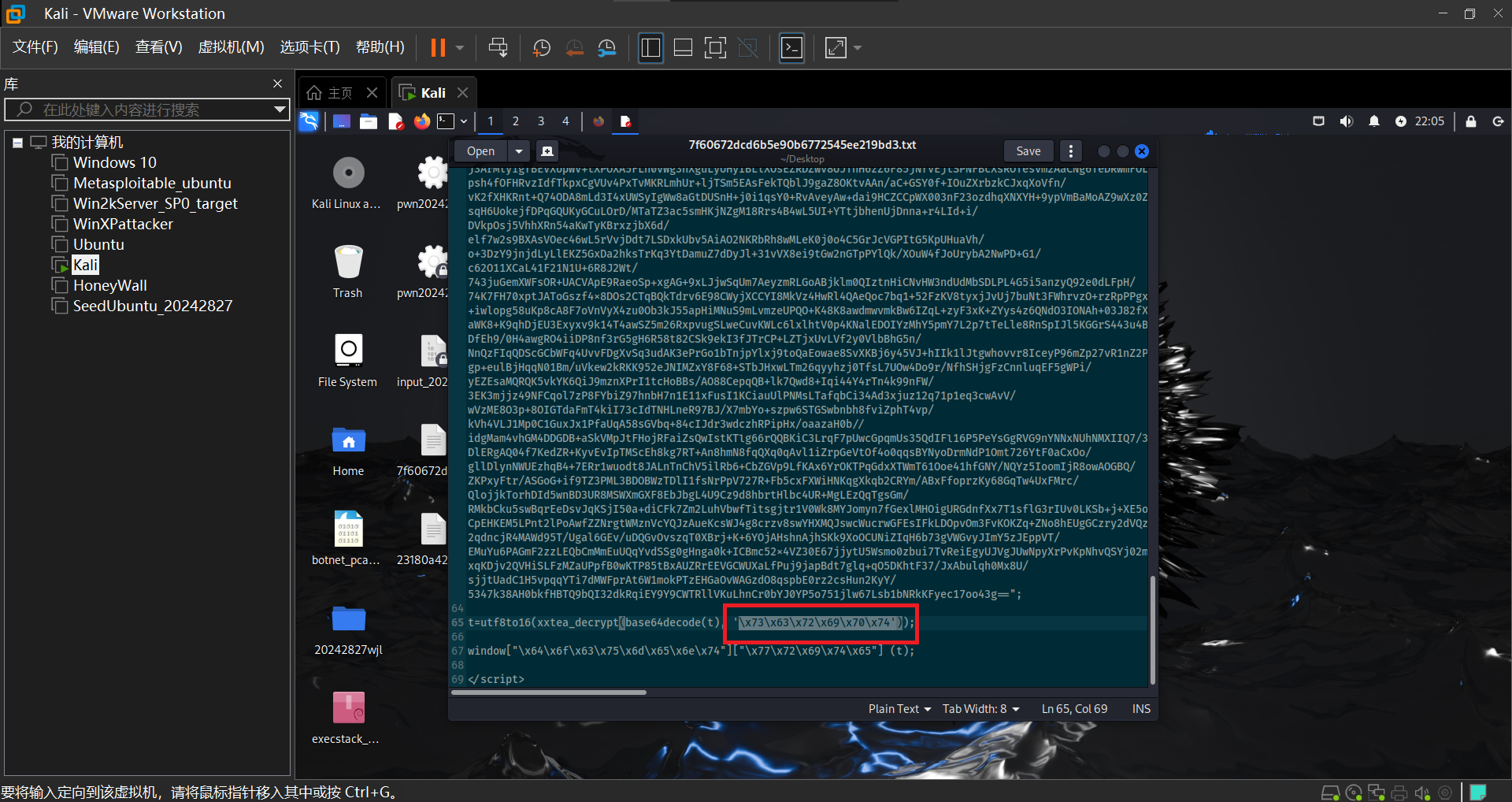
Task: Click the Open button in text editor
Action: (480, 151)
